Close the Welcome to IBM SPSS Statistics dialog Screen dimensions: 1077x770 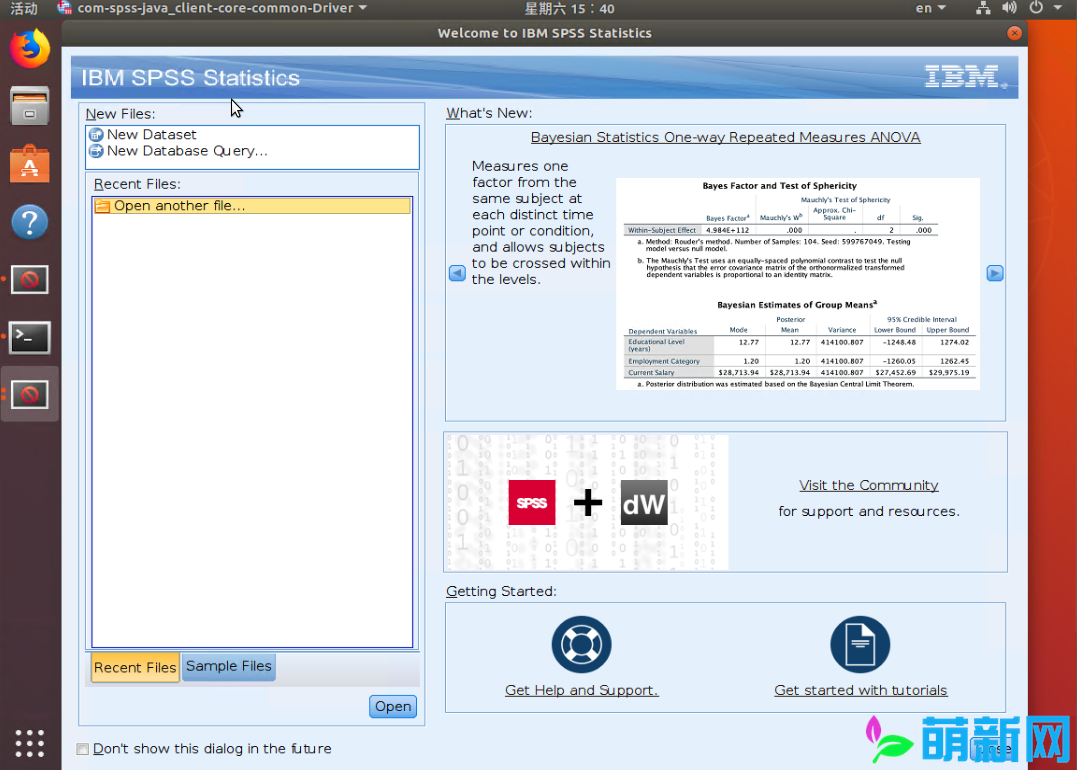coord(1014,33)
